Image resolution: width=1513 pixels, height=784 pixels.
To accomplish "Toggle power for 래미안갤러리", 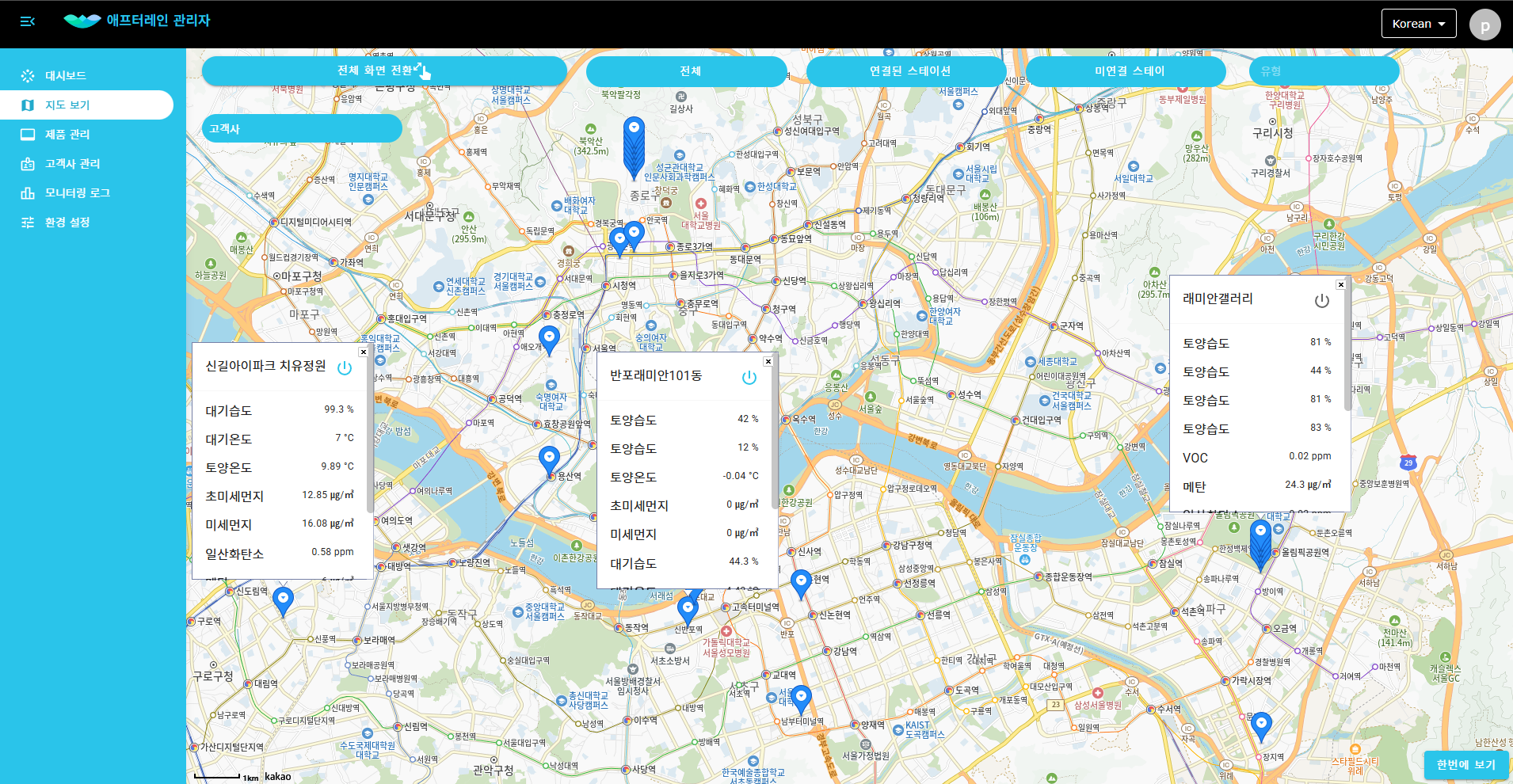I will [1322, 301].
